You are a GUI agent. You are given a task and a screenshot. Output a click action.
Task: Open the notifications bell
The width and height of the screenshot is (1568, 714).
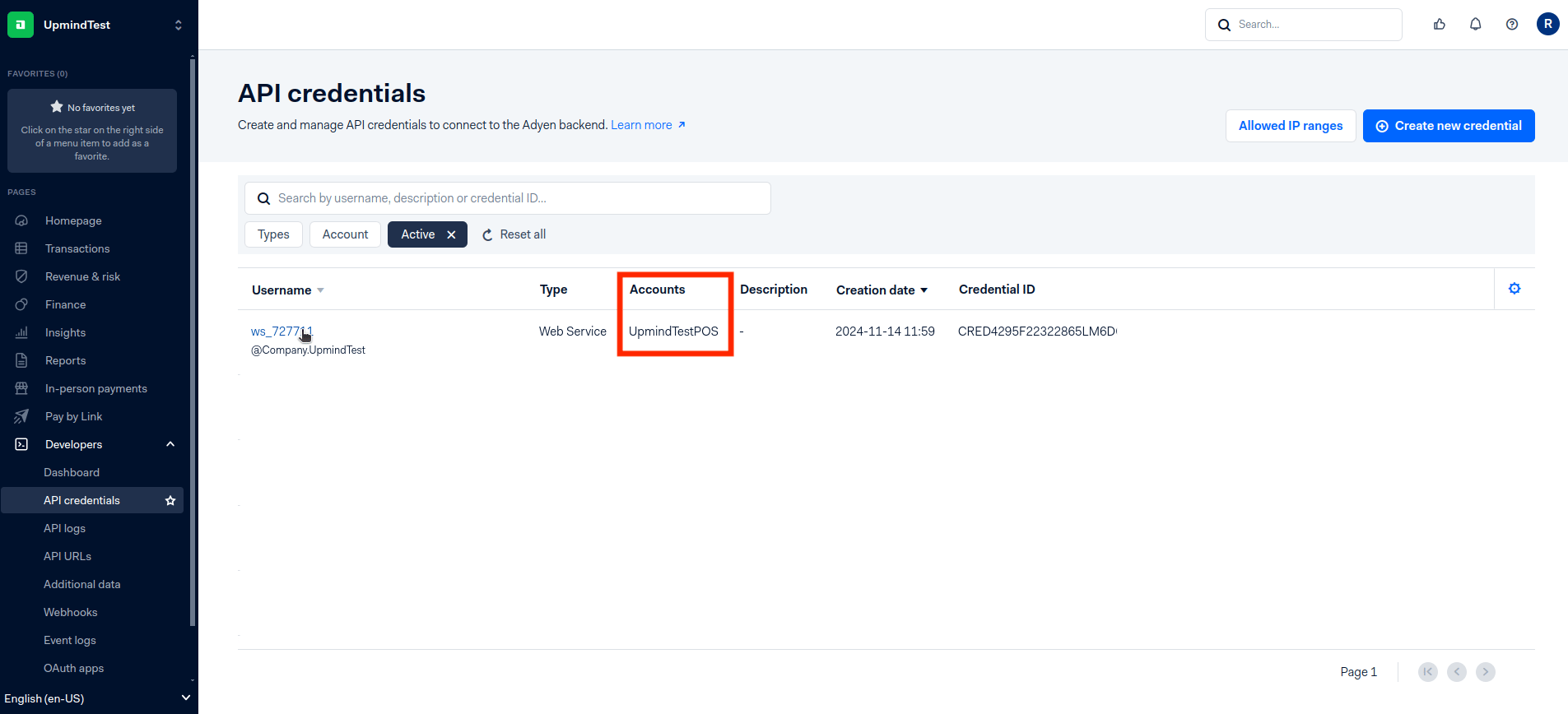click(x=1476, y=25)
